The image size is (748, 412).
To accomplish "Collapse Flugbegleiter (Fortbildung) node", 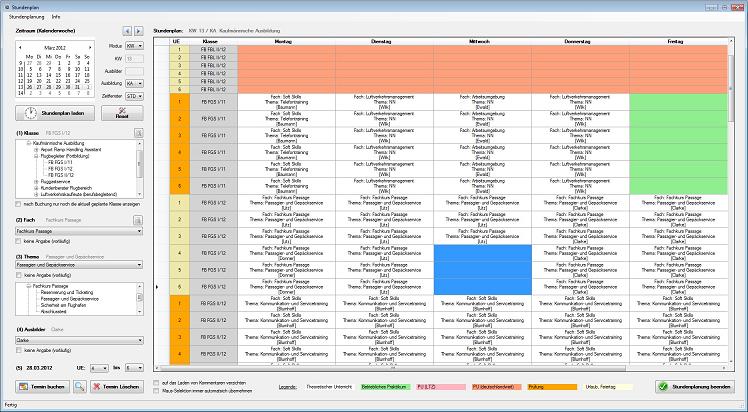I will tap(35, 156).
